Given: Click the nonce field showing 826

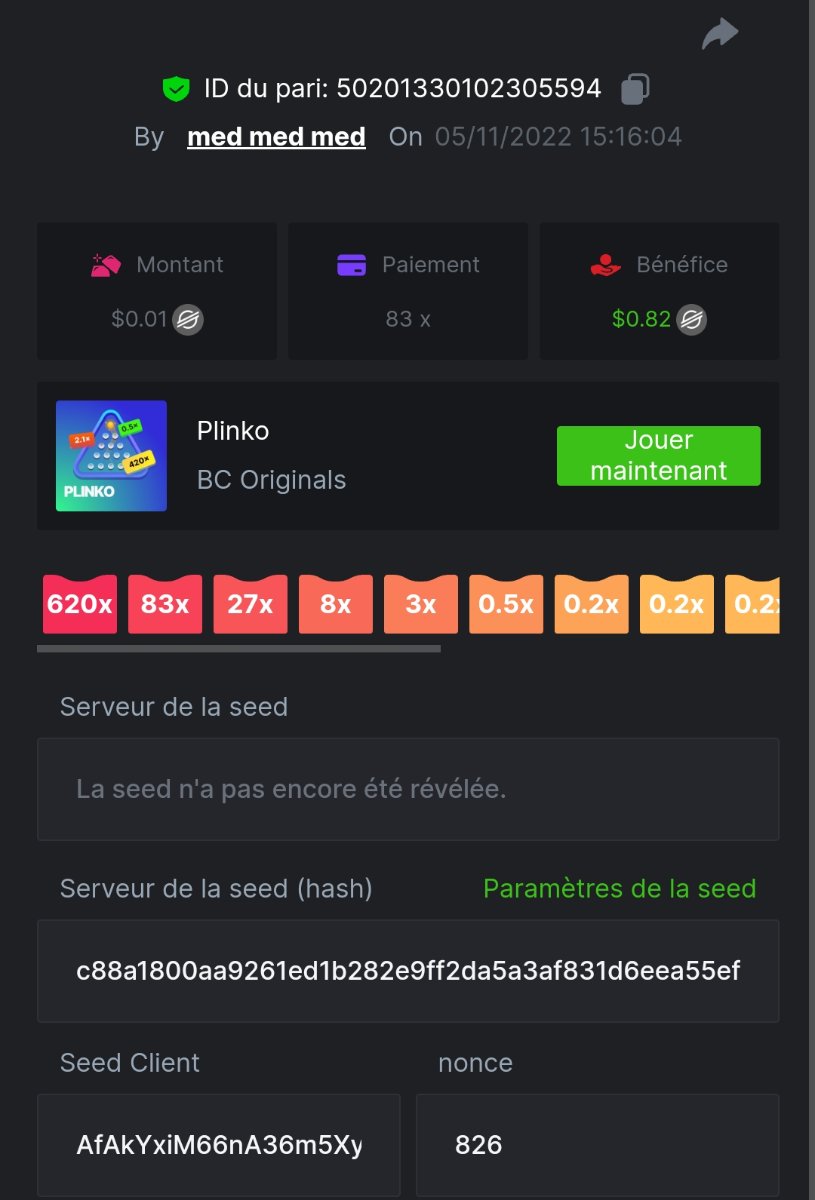Looking at the screenshot, I should 597,1145.
